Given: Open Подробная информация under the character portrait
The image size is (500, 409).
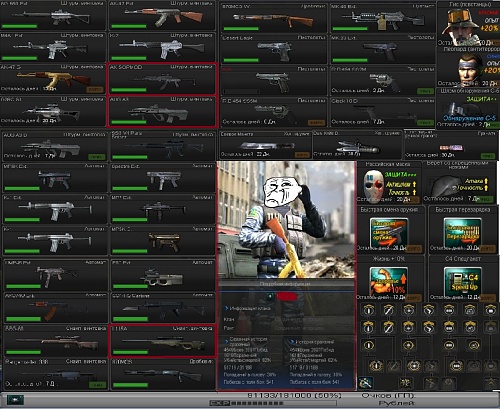Looking at the screenshot, I should pyautogui.click(x=285, y=284).
